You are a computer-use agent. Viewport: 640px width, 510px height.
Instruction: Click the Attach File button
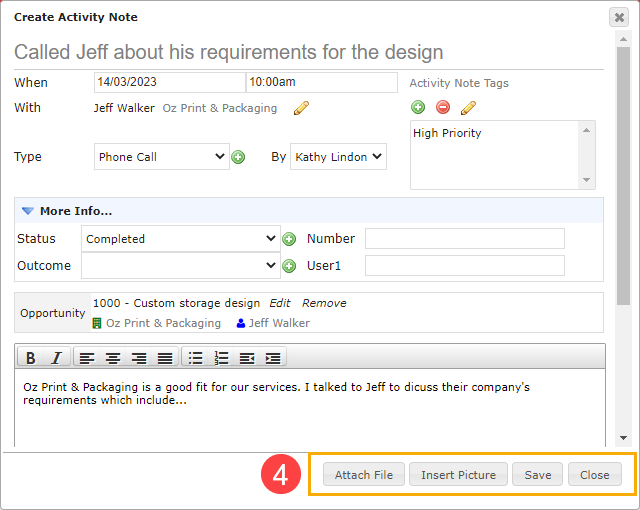[364, 475]
